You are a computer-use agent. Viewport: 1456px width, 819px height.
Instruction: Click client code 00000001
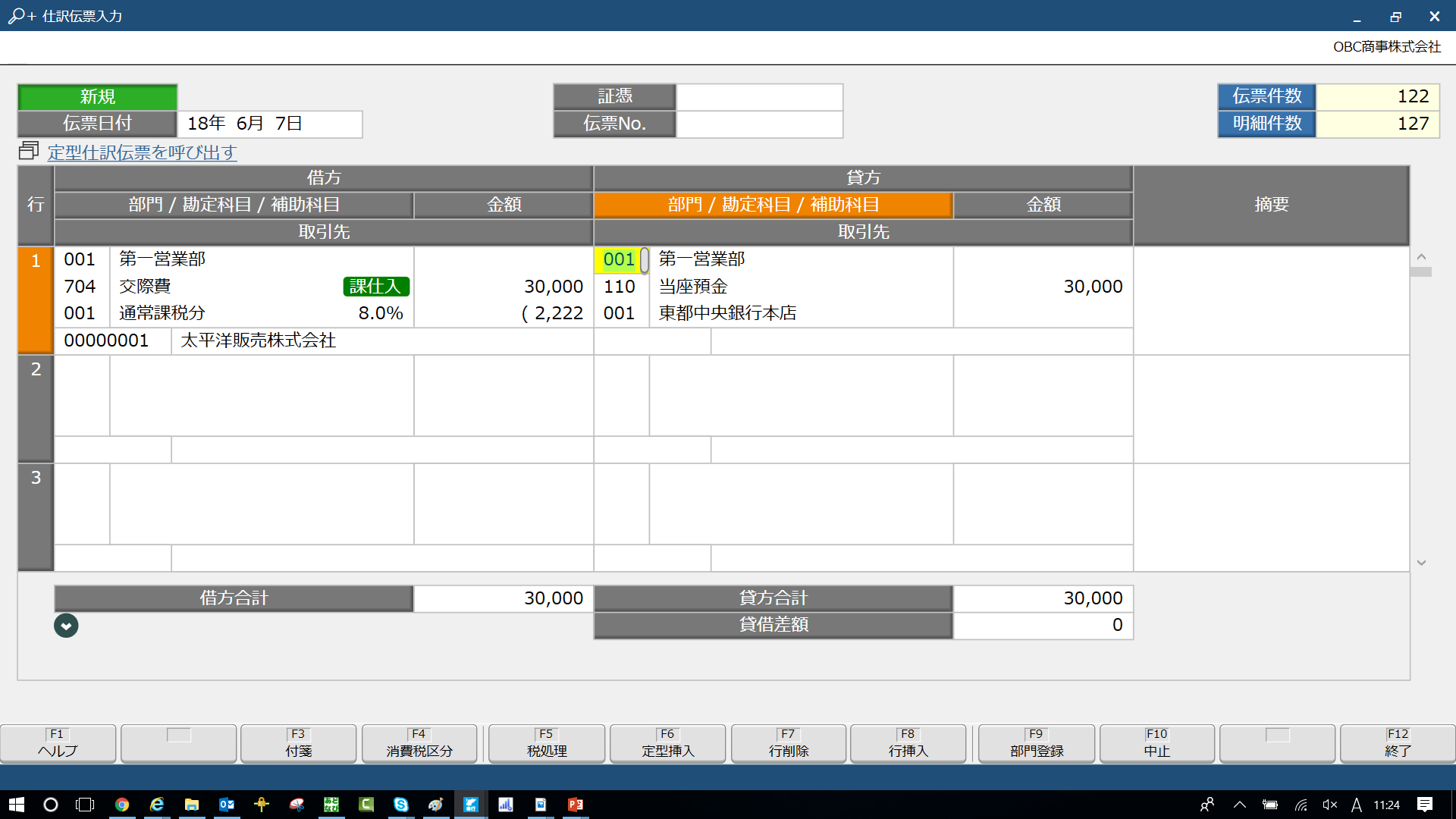click(106, 340)
